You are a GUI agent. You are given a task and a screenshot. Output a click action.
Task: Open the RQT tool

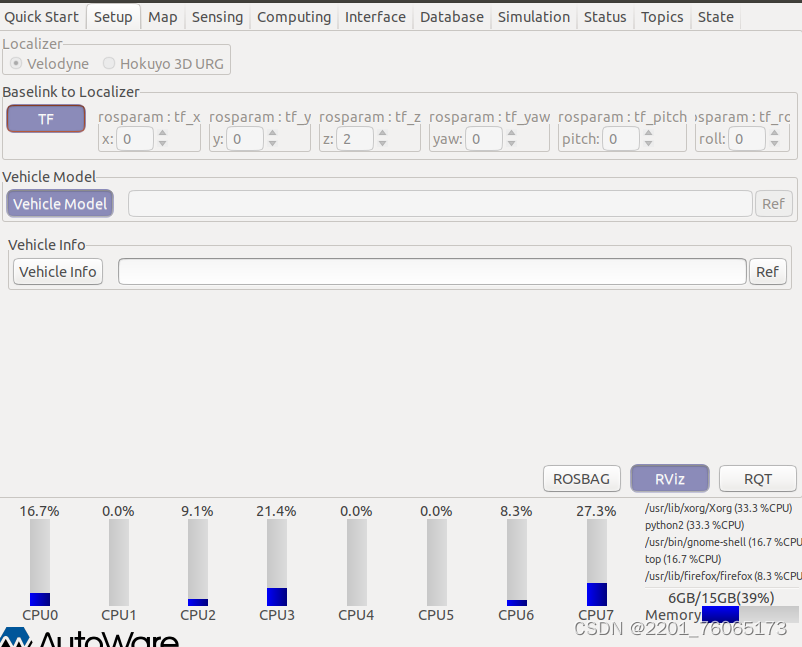point(757,478)
